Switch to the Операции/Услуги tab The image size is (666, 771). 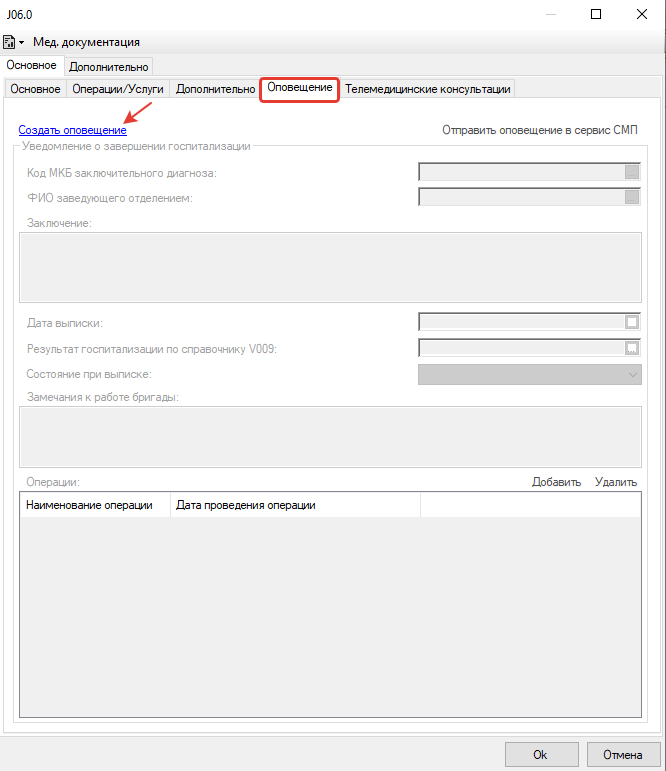(118, 89)
